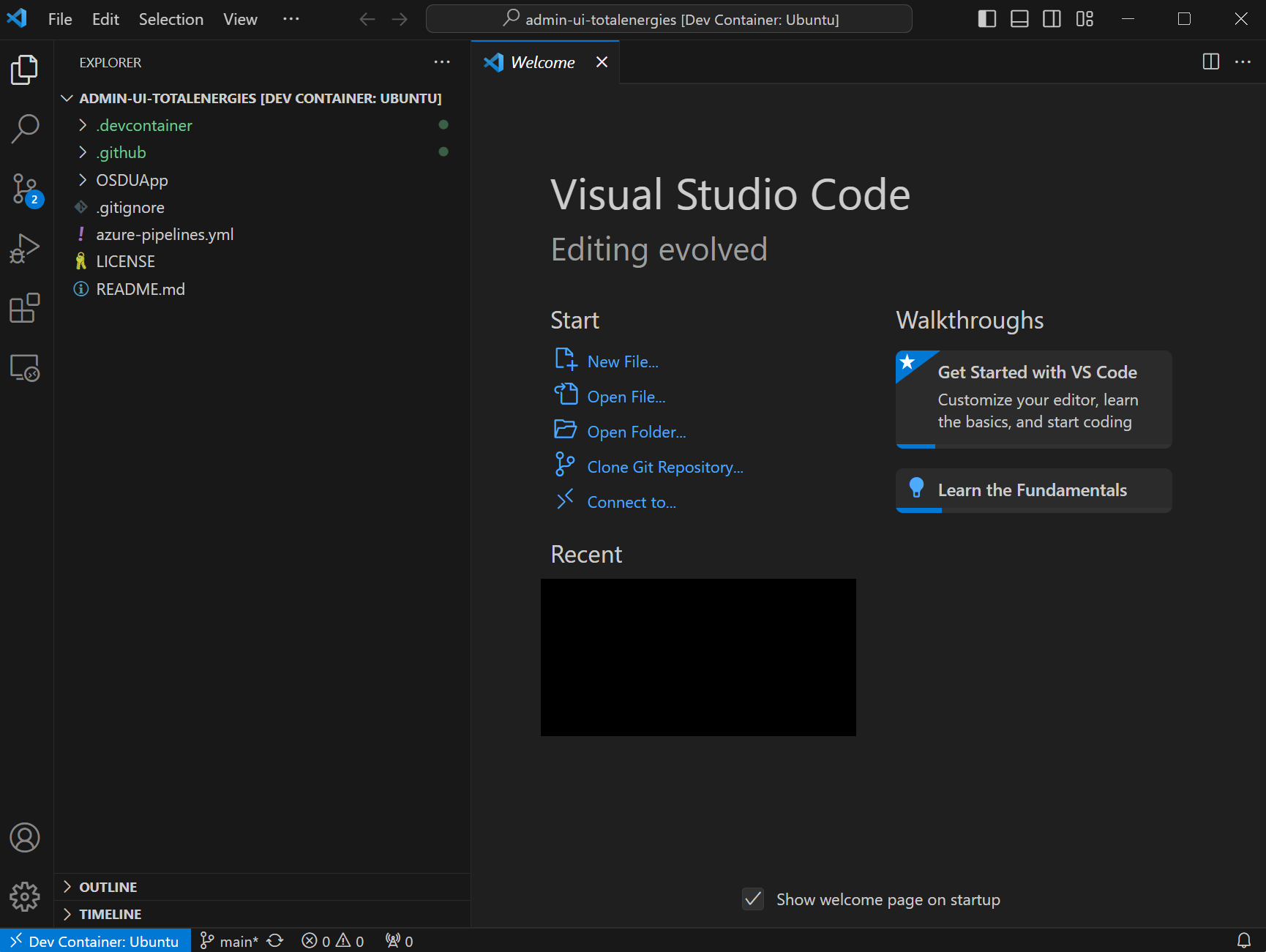Open the Selection menu
The height and width of the screenshot is (952, 1266).
click(x=171, y=19)
